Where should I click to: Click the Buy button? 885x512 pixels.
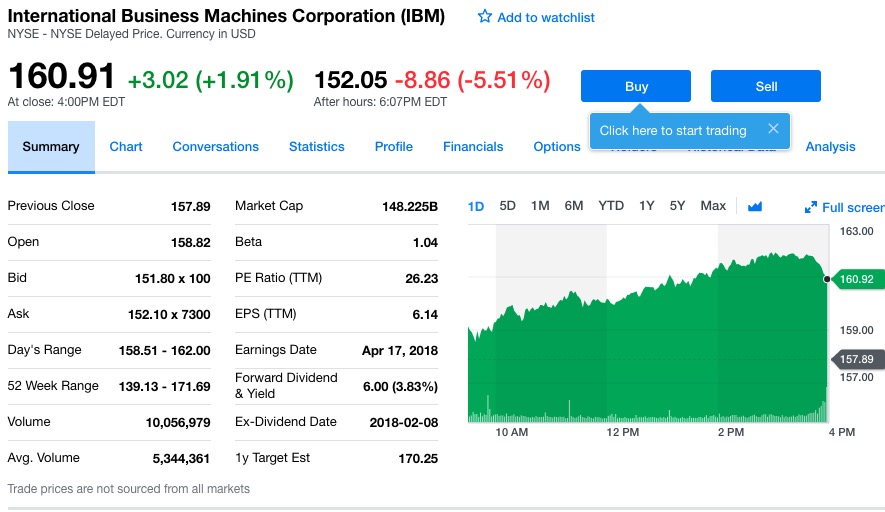(636, 86)
